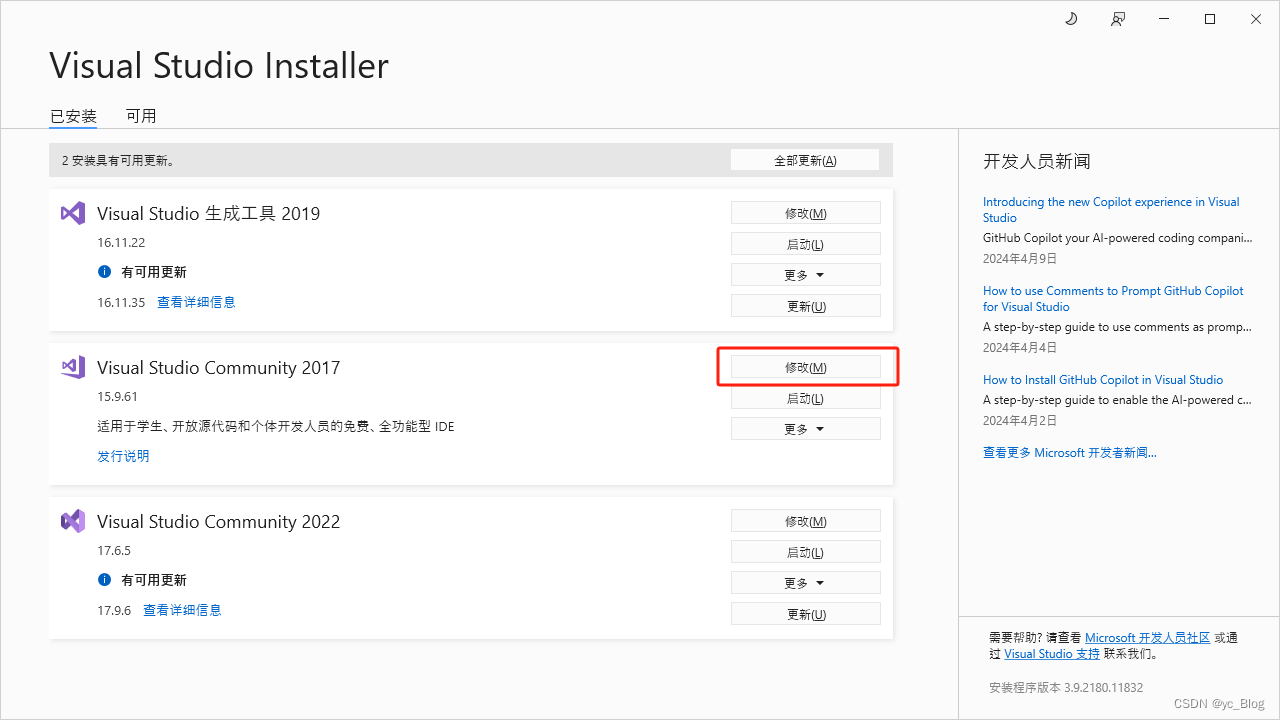Click the news date 2024年4月2日
Viewport: 1280px width, 720px height.
click(x=1020, y=420)
